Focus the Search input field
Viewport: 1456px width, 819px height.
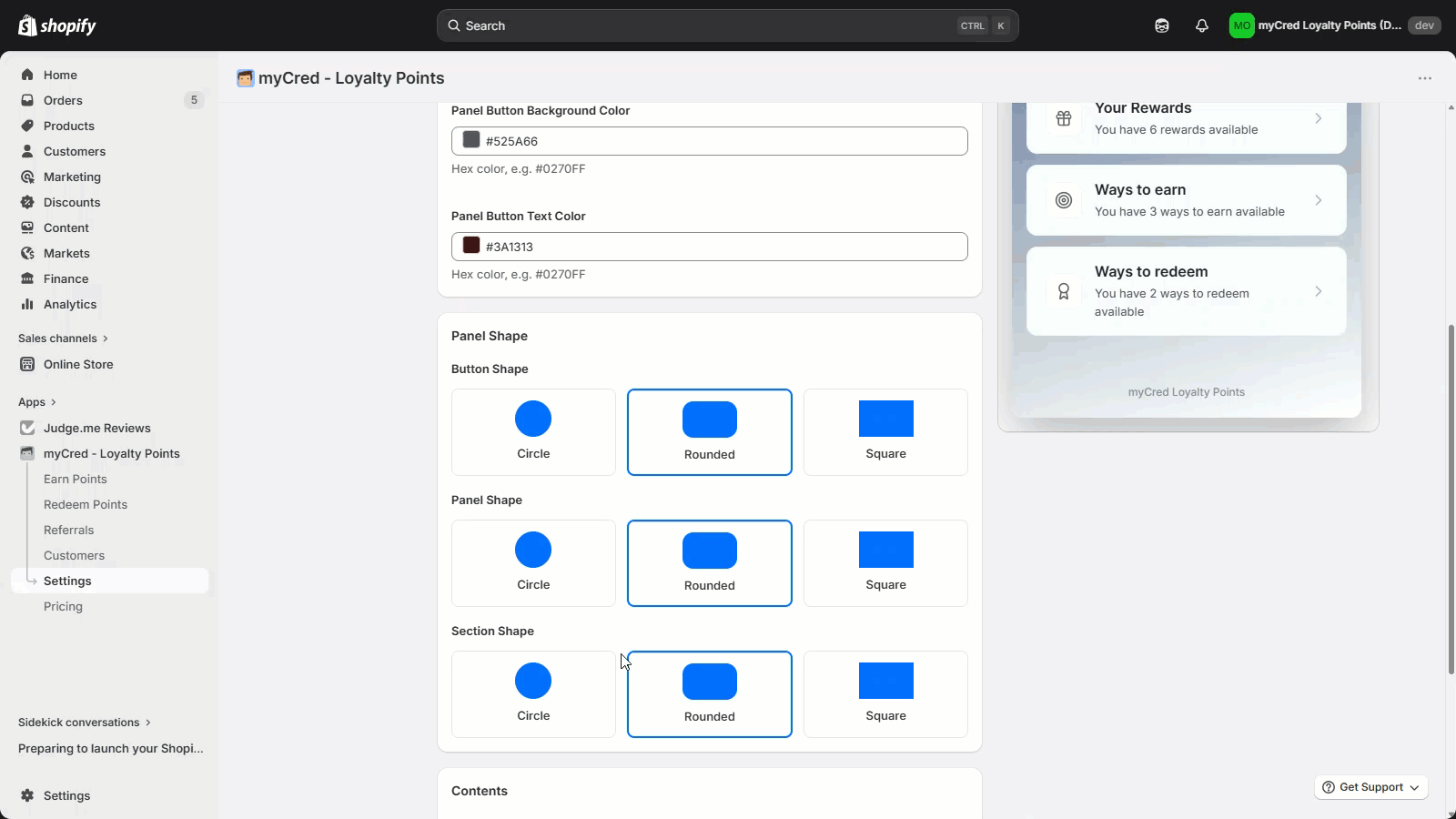click(x=710, y=25)
